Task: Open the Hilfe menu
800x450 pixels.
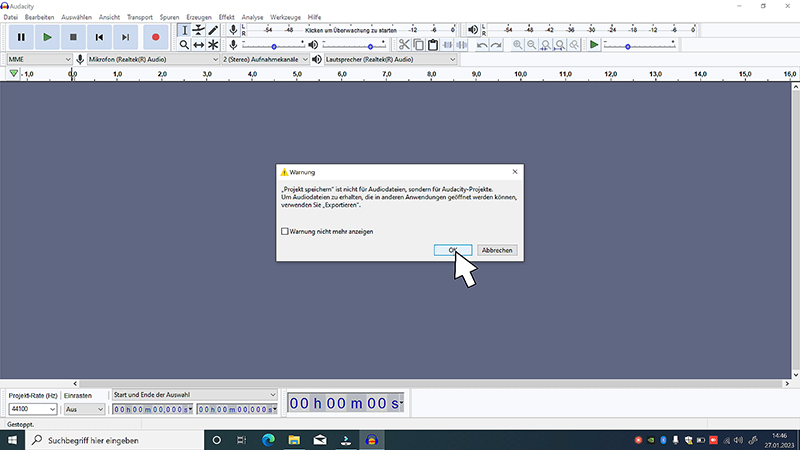Action: (314, 17)
